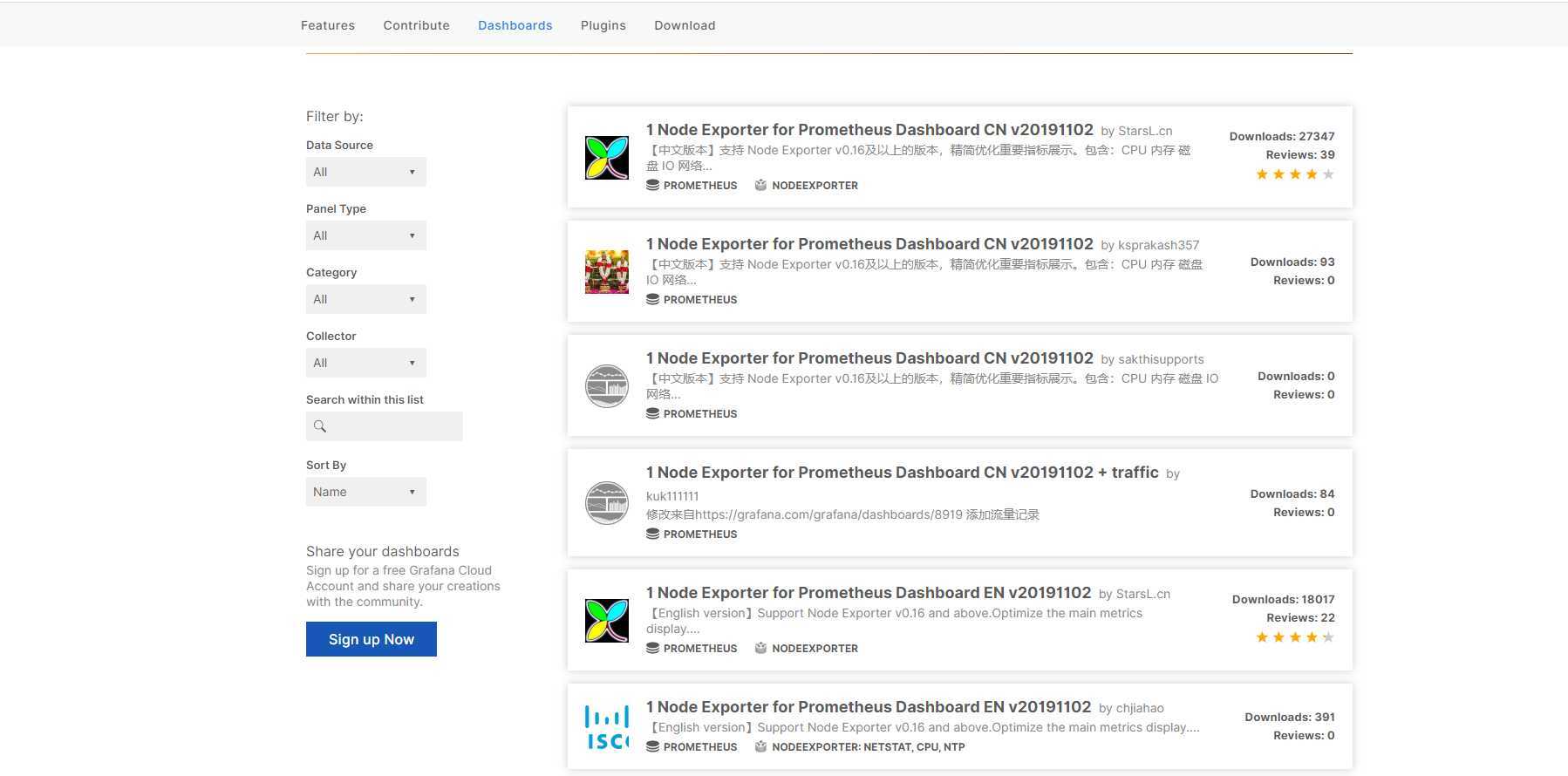
Task: Click the Prometheus database icon in StarsL.cn CN card
Action: click(x=652, y=185)
